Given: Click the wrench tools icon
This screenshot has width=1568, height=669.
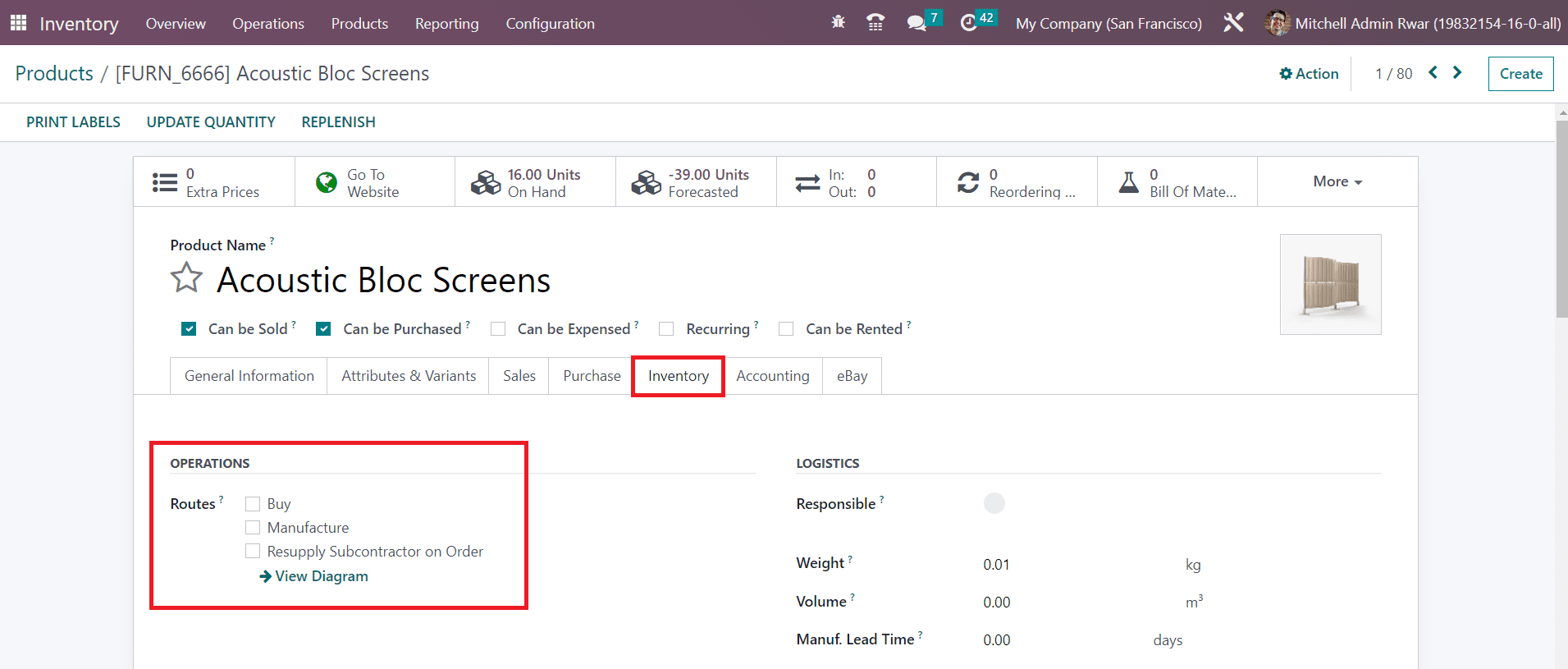Looking at the screenshot, I should click(x=1233, y=23).
